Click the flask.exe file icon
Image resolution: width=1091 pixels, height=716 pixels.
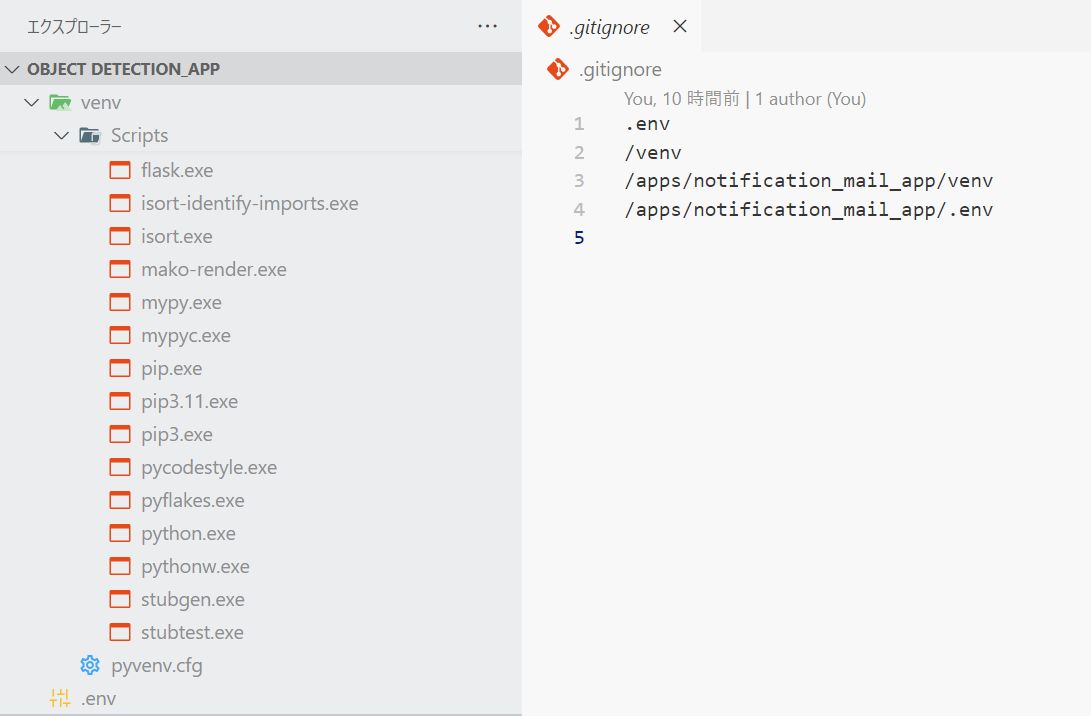(120, 170)
